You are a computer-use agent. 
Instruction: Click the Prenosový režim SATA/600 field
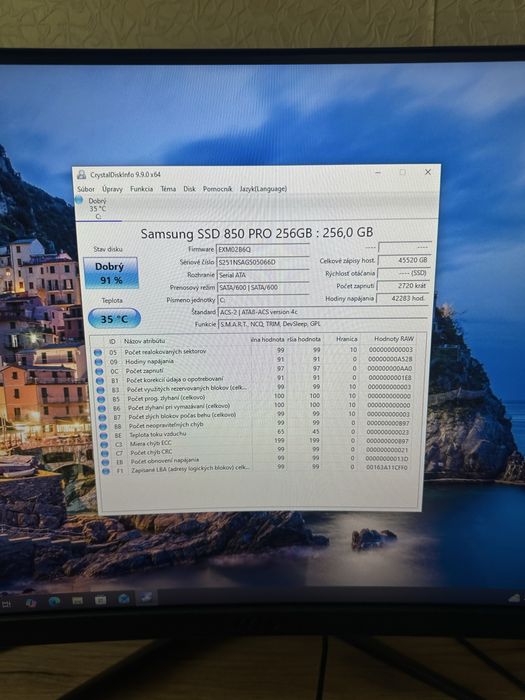click(263, 288)
